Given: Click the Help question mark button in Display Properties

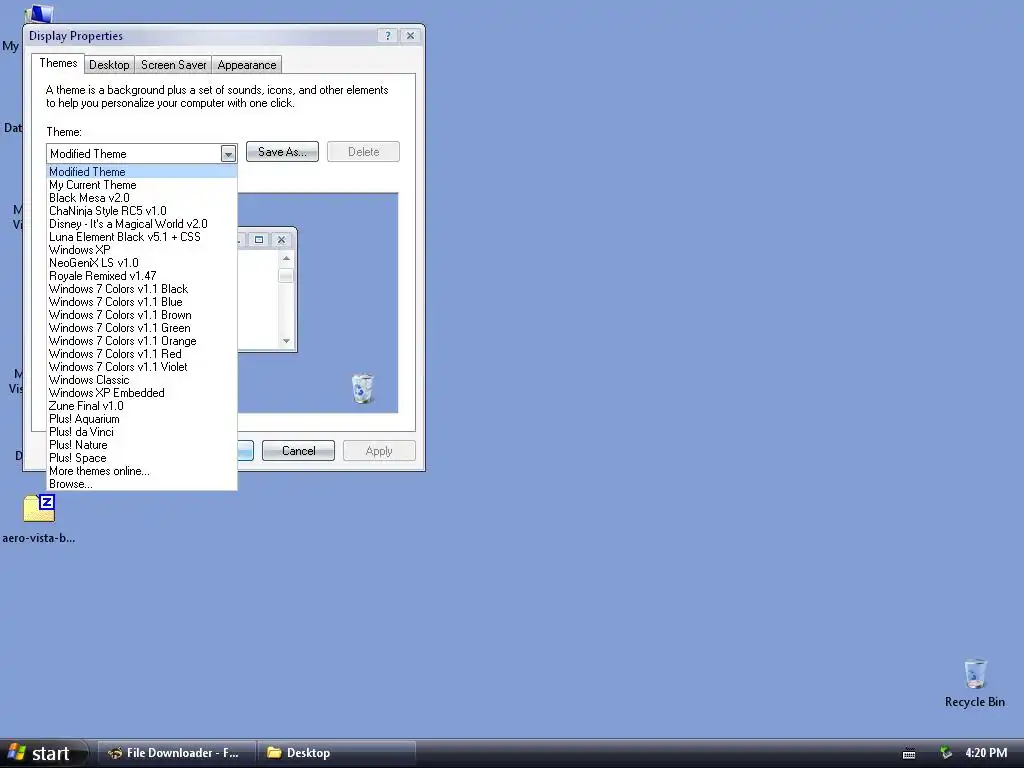Looking at the screenshot, I should pos(388,36).
